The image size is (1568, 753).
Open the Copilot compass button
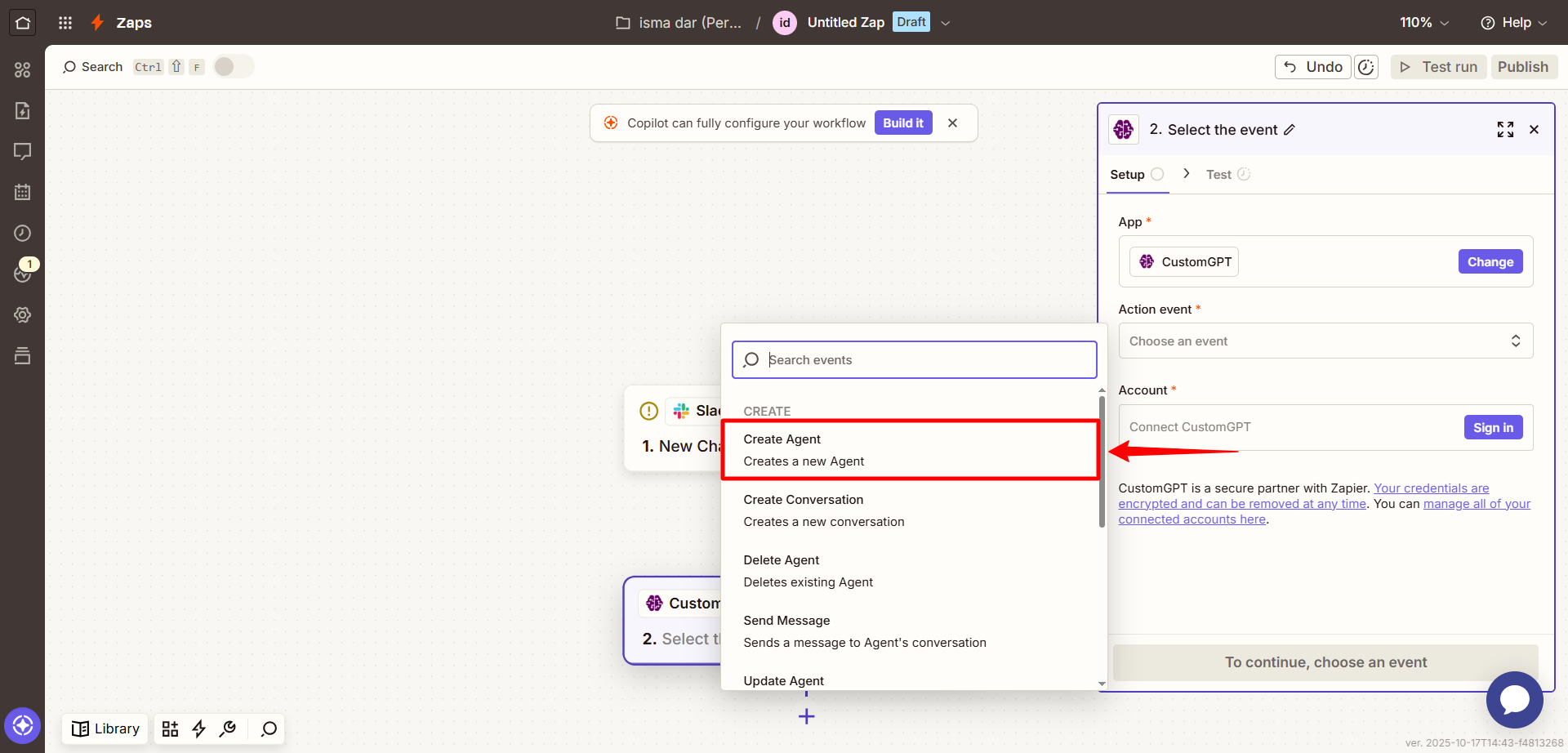[22, 725]
